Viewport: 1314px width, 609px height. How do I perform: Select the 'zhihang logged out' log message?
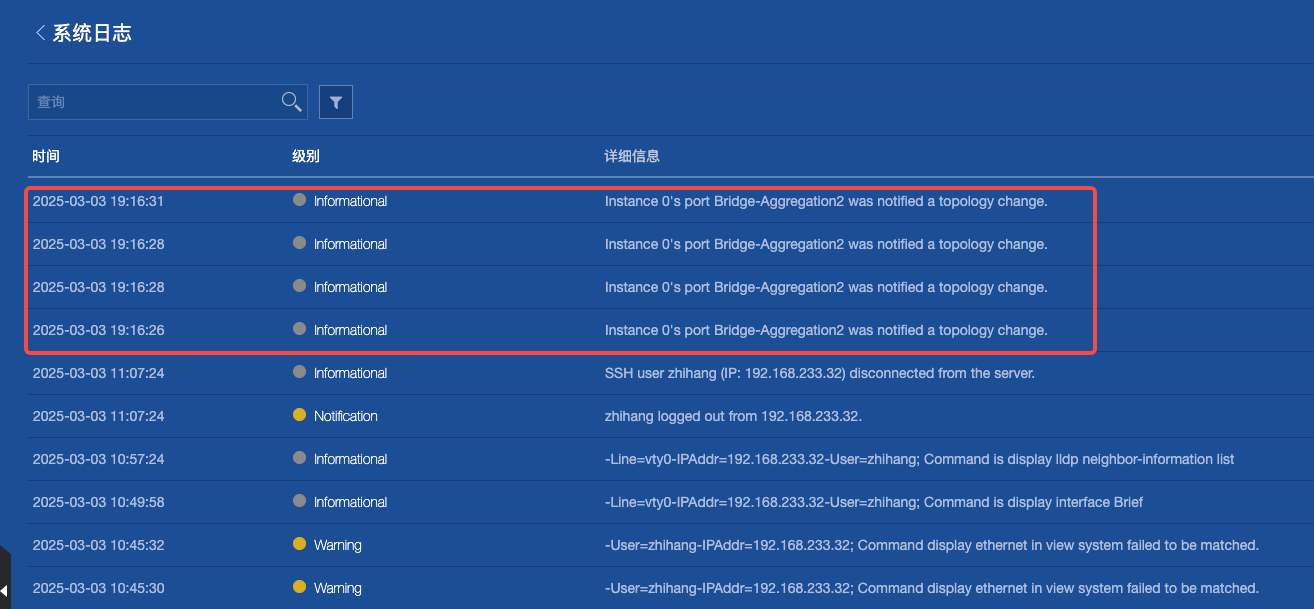733,416
